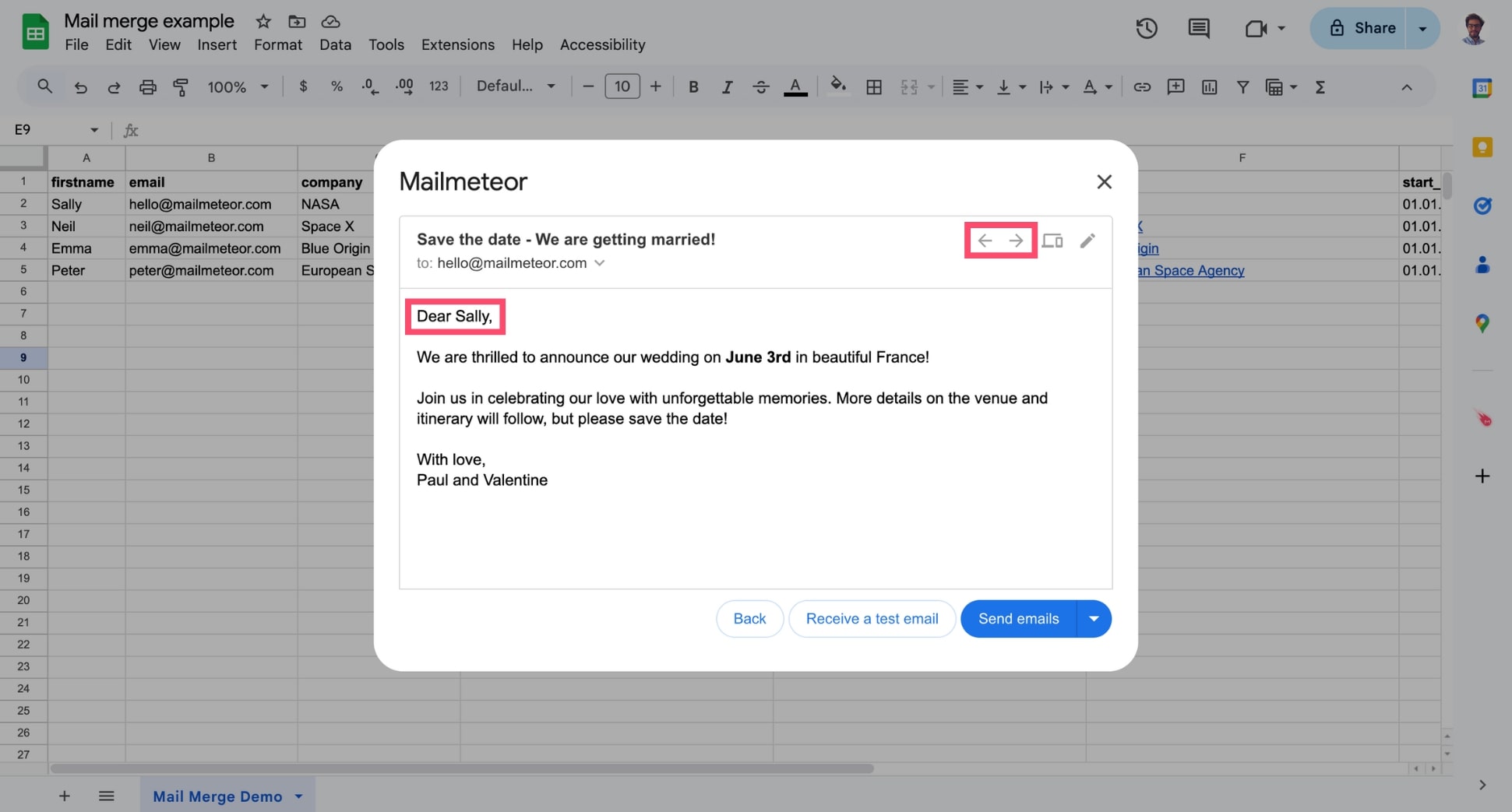Open Google Keep from the right sidebar

pos(1483,146)
